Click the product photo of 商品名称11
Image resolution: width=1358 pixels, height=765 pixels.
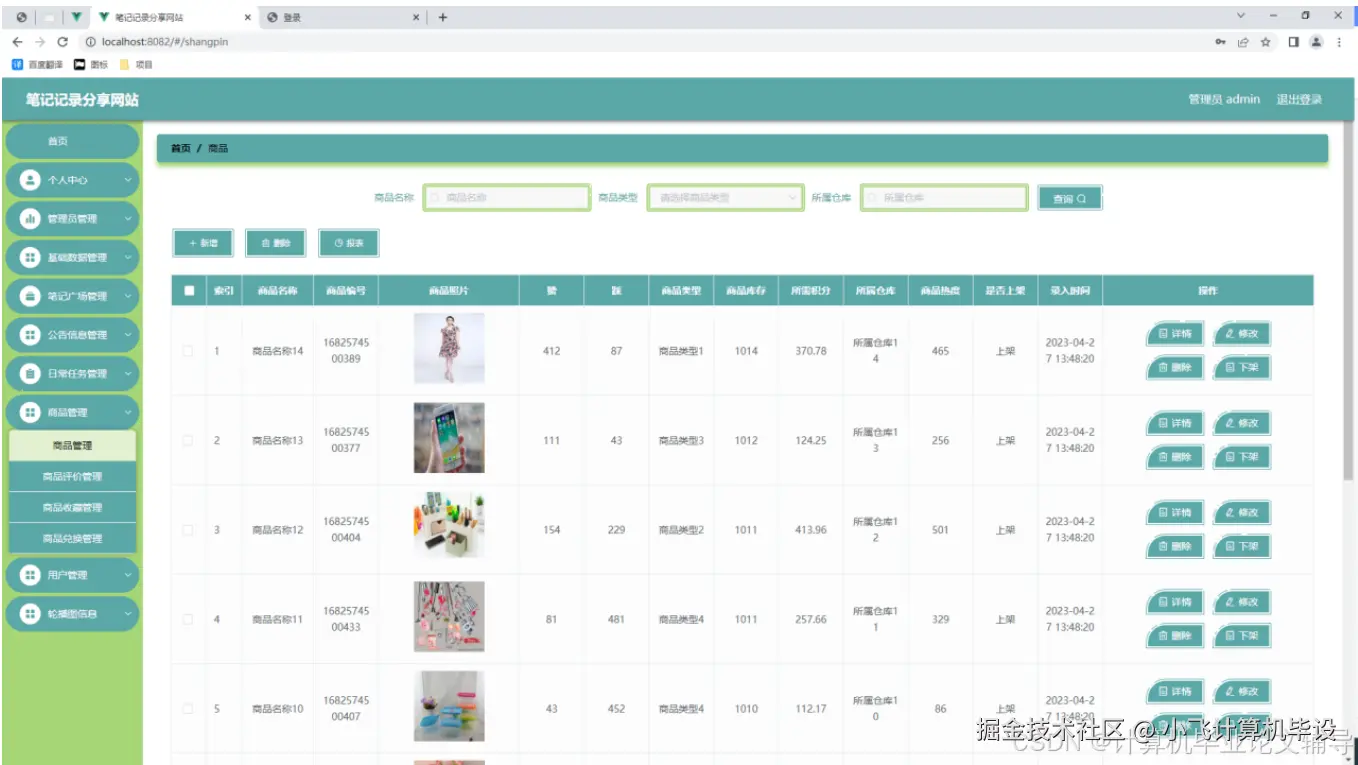click(449, 618)
